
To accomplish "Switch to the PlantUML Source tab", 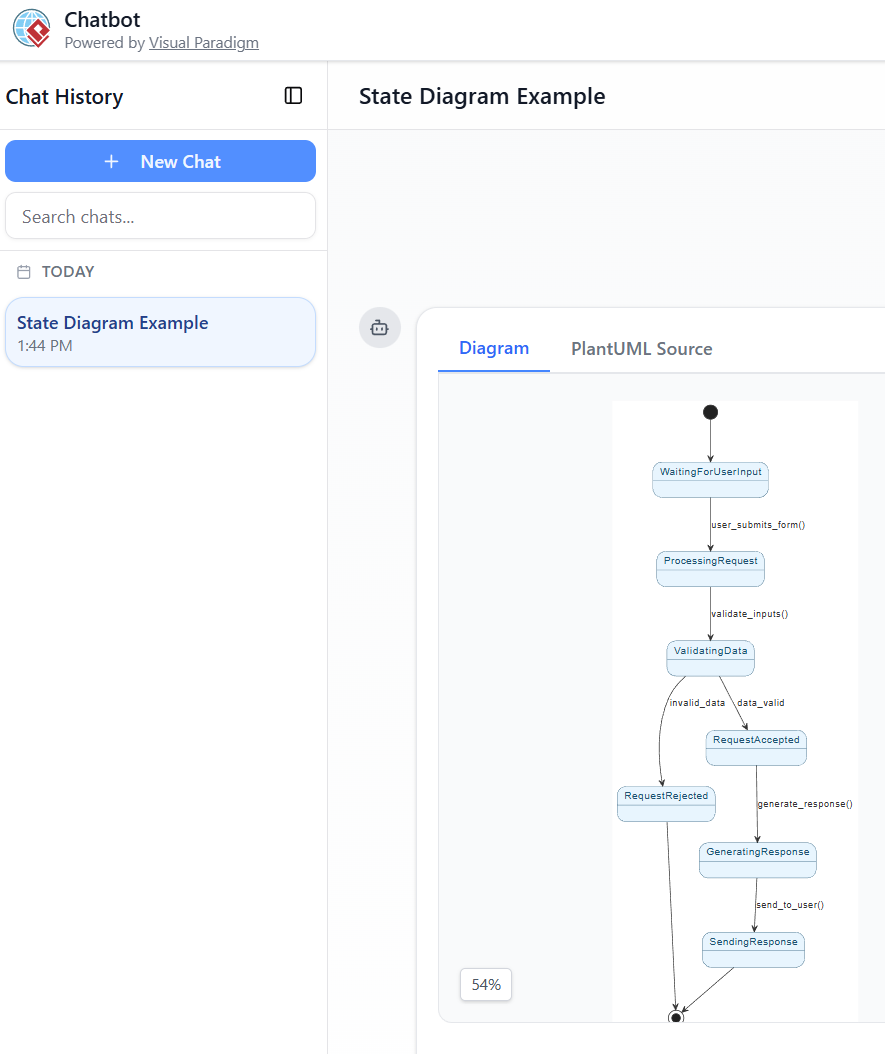I will (641, 349).
